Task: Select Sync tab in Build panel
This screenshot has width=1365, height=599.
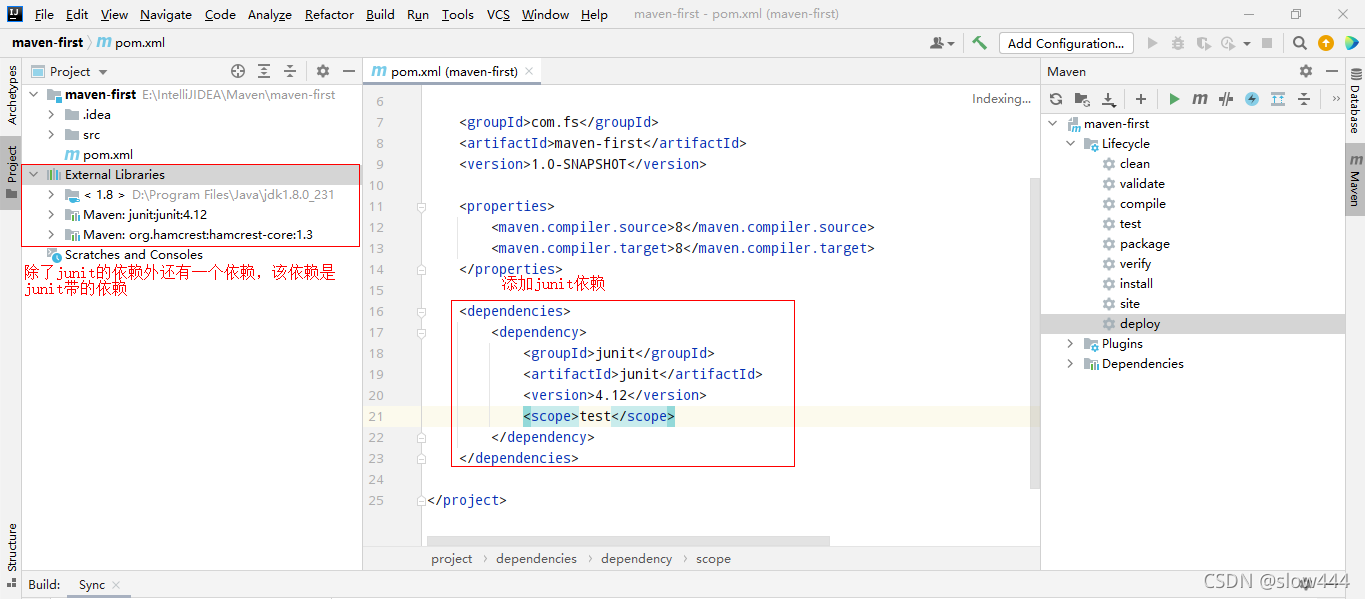Action: point(92,585)
